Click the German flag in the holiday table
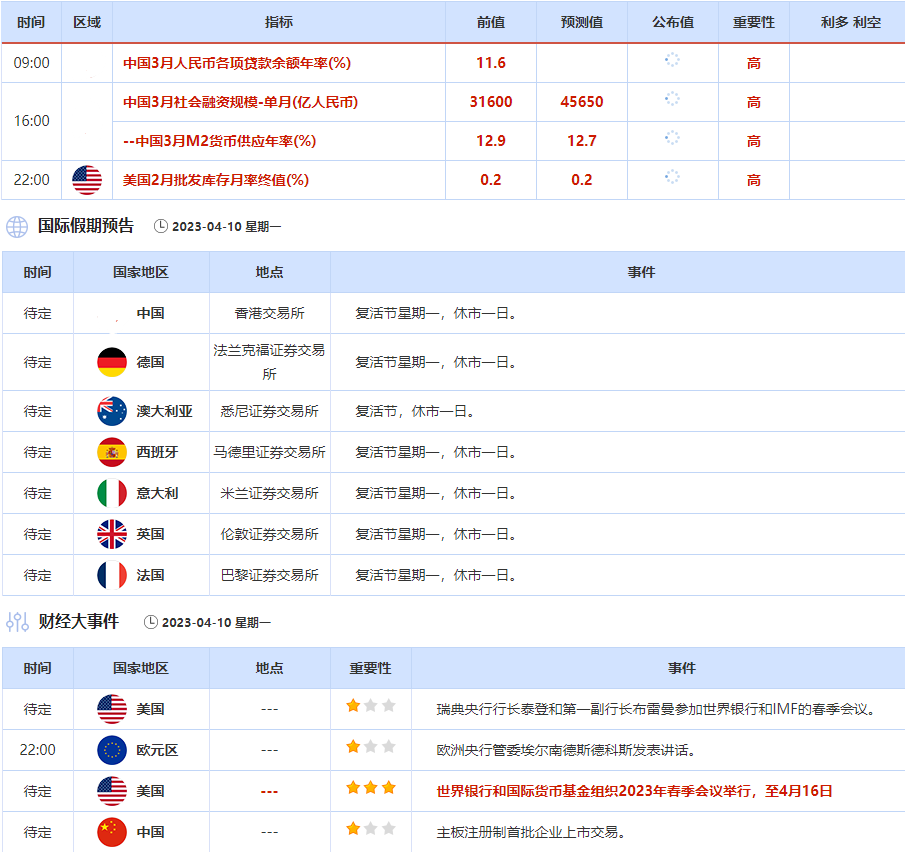Screen dimensions: 905x852 coord(112,362)
